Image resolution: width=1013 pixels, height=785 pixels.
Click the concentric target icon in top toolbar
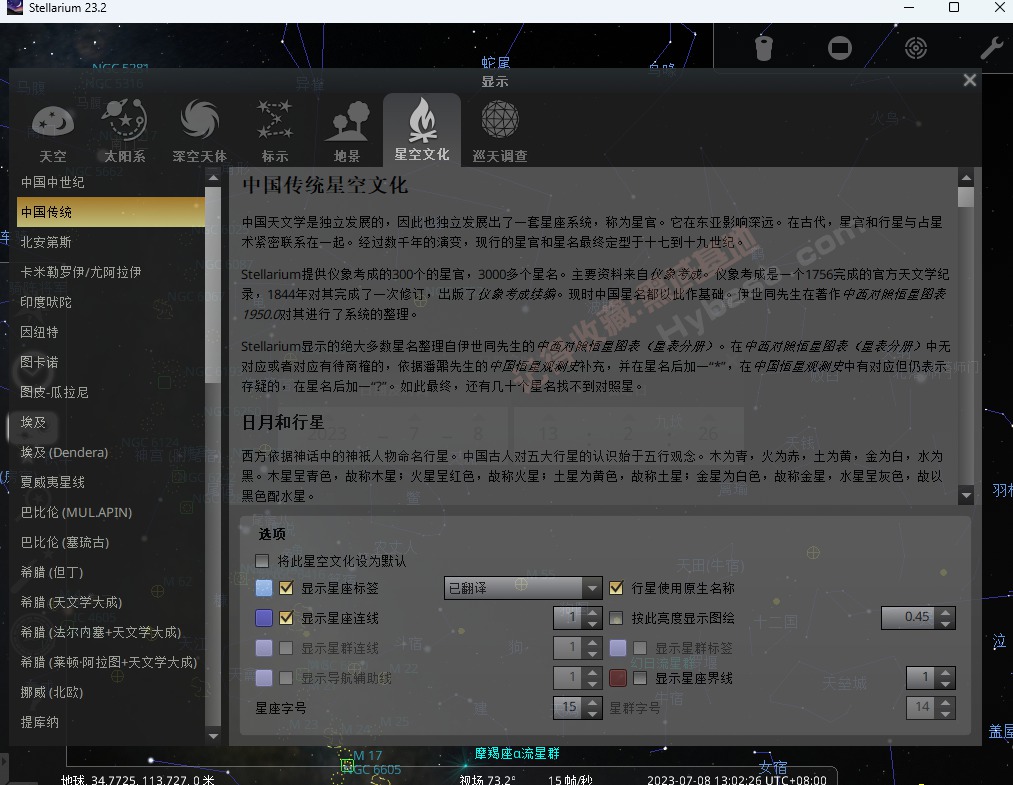pyautogui.click(x=916, y=48)
